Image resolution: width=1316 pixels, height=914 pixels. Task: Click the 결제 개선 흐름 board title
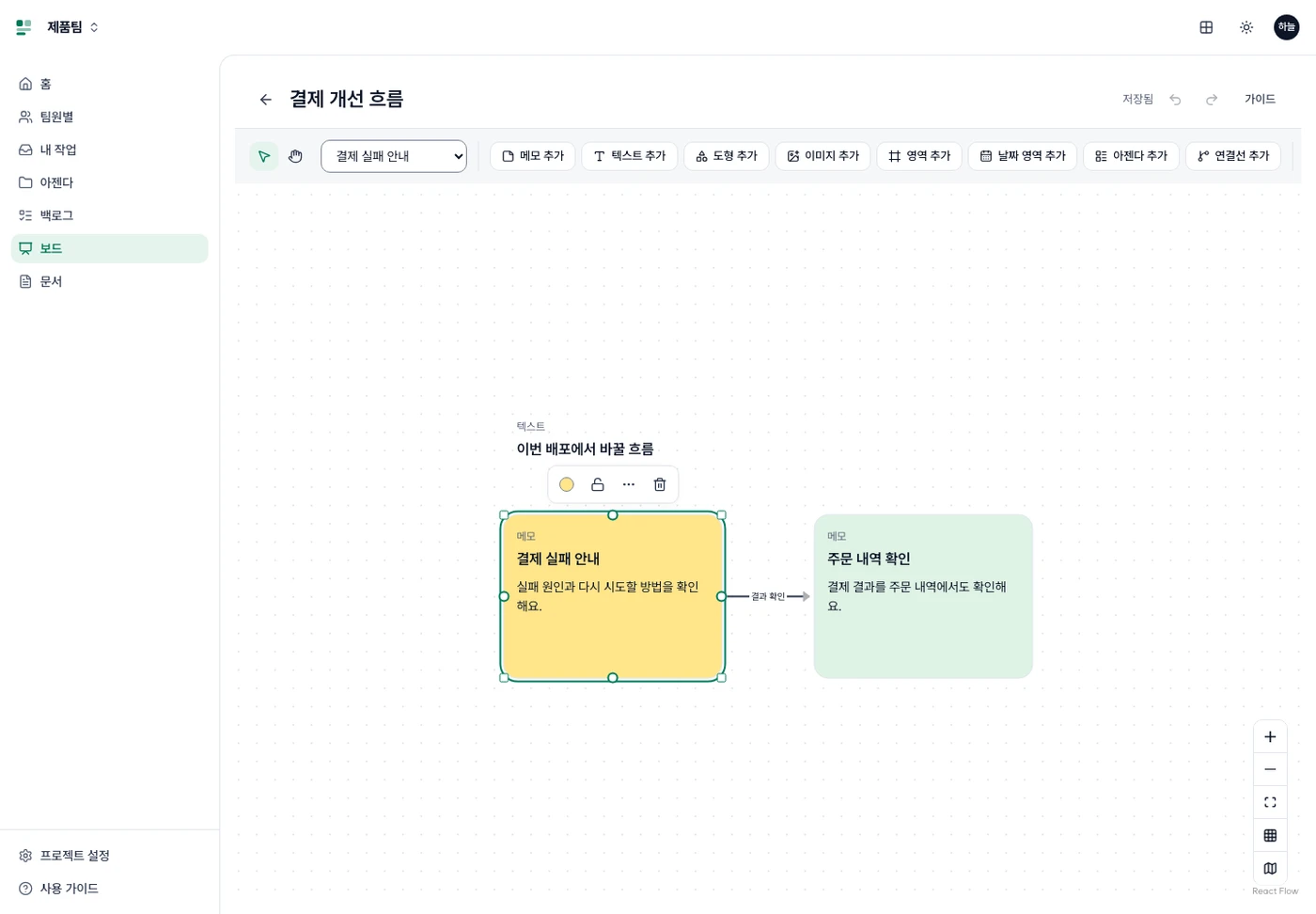pyautogui.click(x=347, y=99)
